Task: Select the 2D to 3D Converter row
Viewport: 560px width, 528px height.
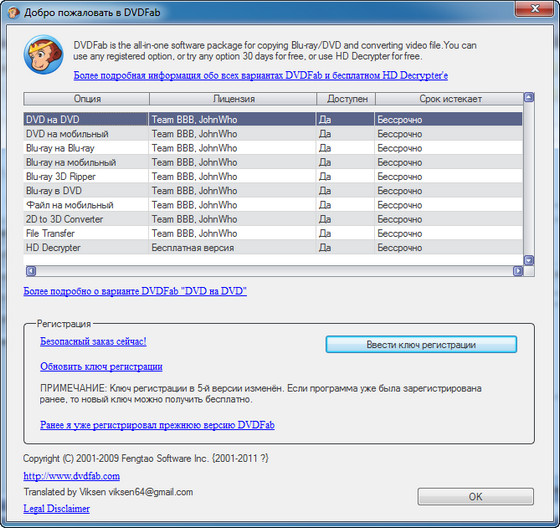Action: pyautogui.click(x=273, y=219)
